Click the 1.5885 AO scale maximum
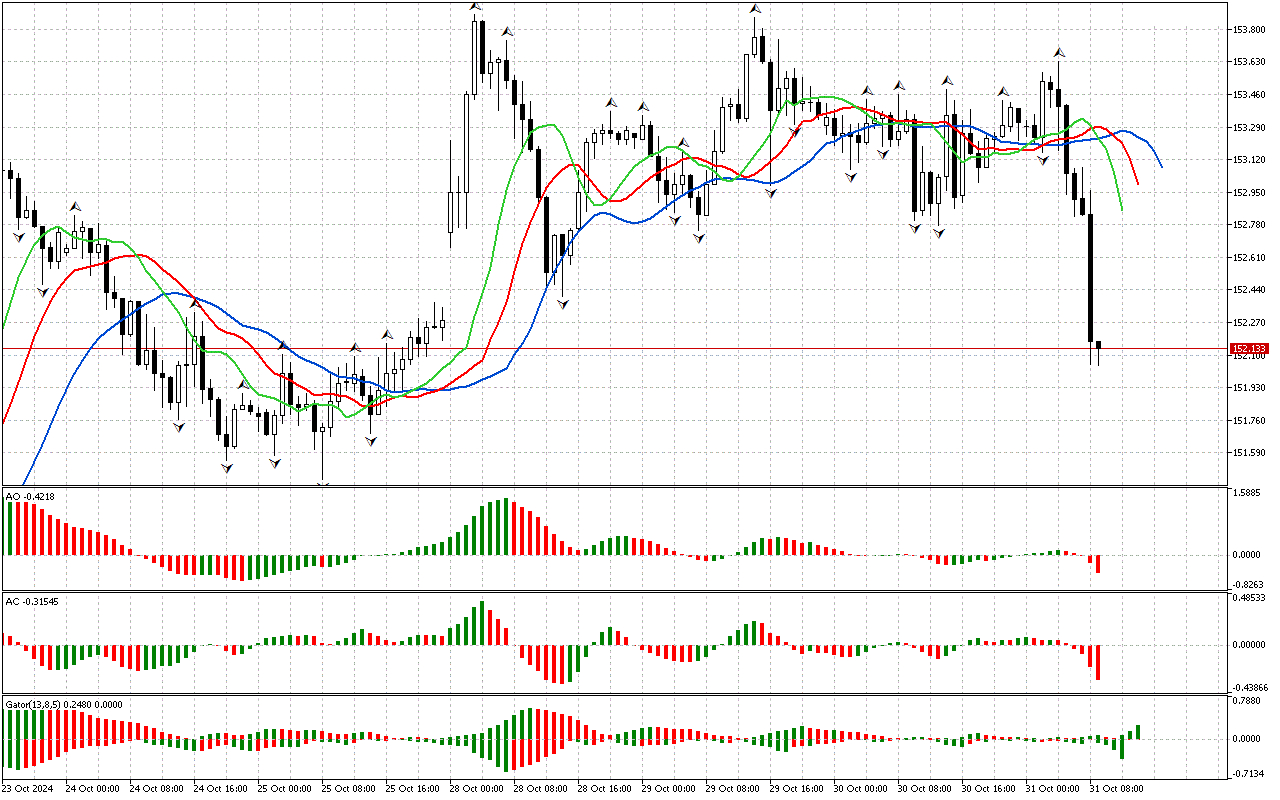1280x800 pixels. [1248, 493]
